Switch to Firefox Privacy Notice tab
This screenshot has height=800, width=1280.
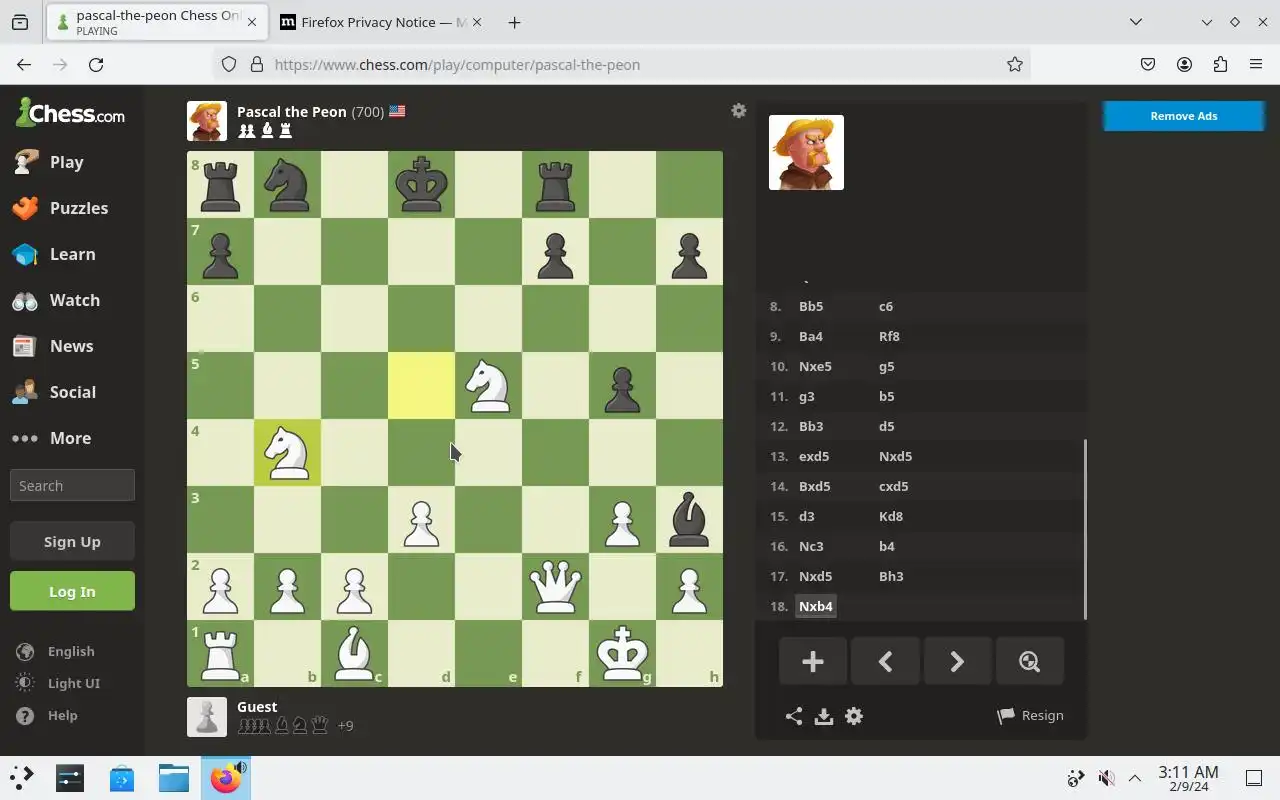pyautogui.click(x=381, y=22)
